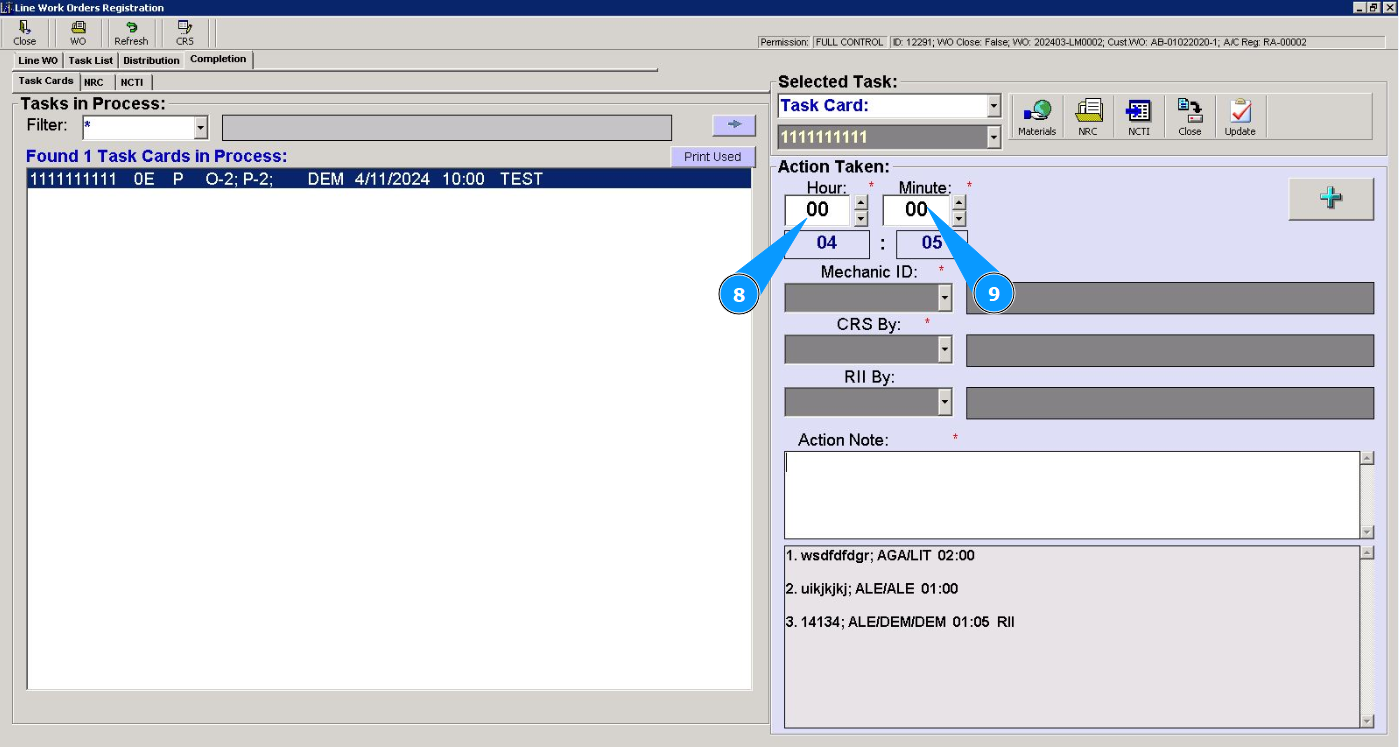The width and height of the screenshot is (1399, 747).
Task: Click the filter description gray field
Action: pyautogui.click(x=447, y=128)
